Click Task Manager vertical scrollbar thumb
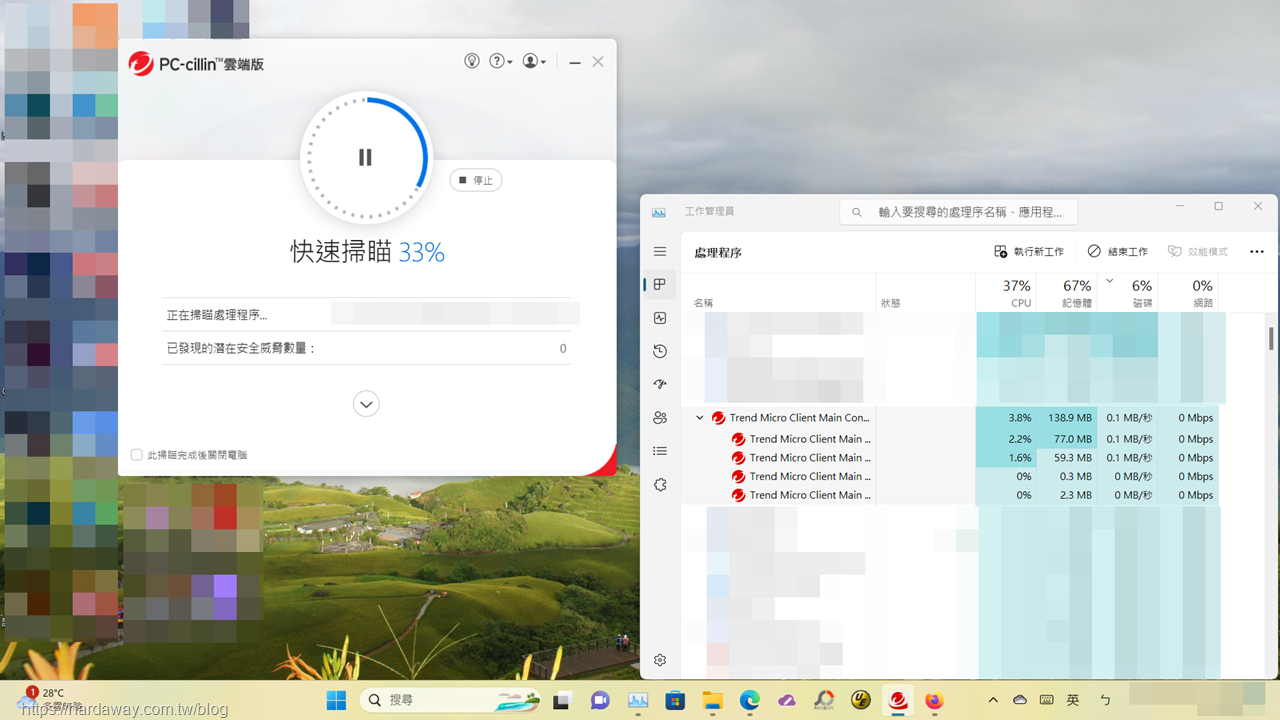1280x720 pixels. (1271, 338)
